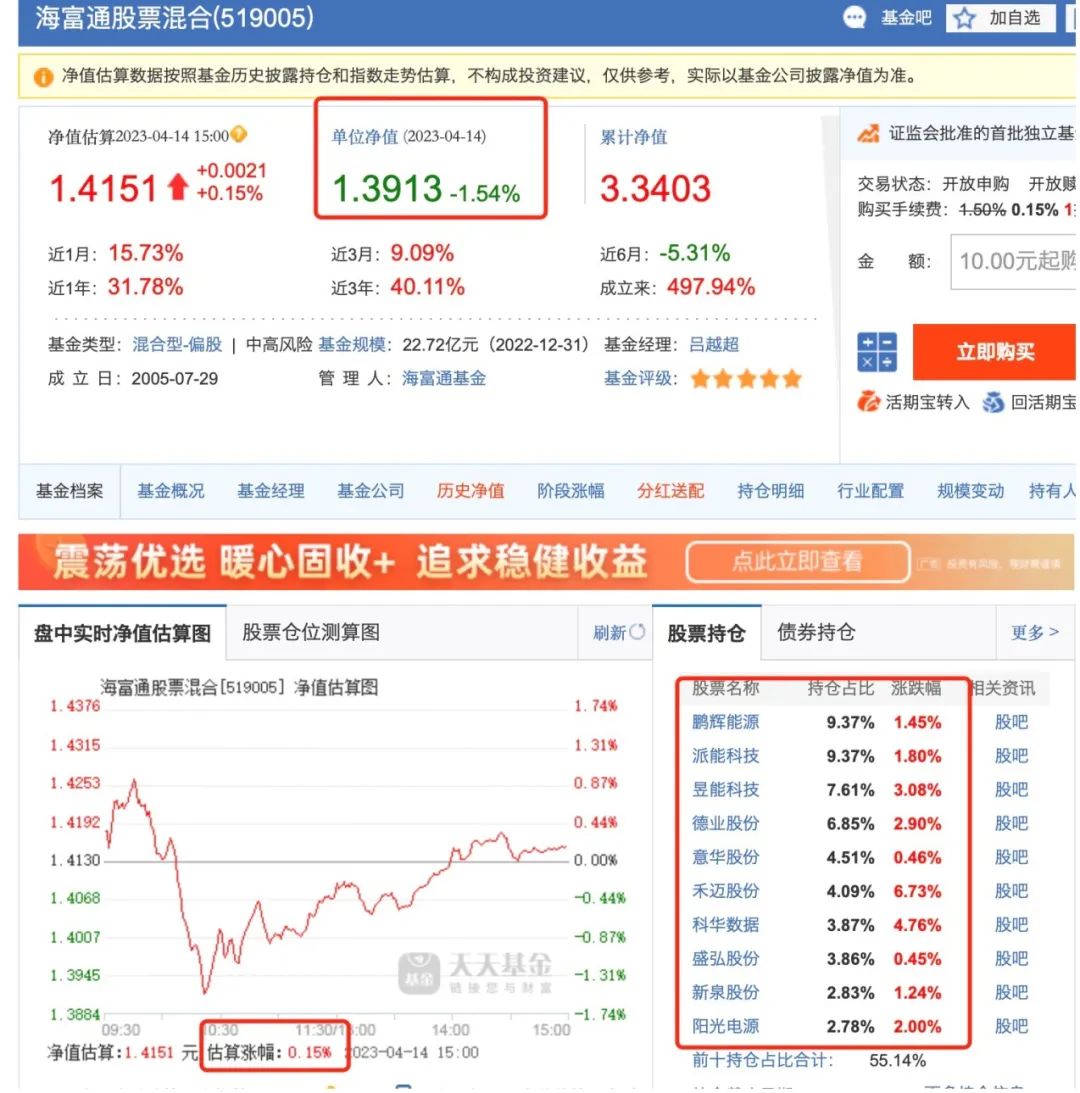1080x1093 pixels.
Task: Open the calculator icon beside 立即购买
Action: (877, 352)
